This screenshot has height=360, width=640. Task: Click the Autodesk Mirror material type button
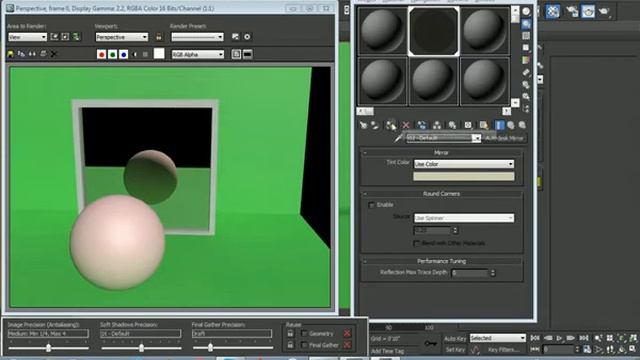point(504,138)
